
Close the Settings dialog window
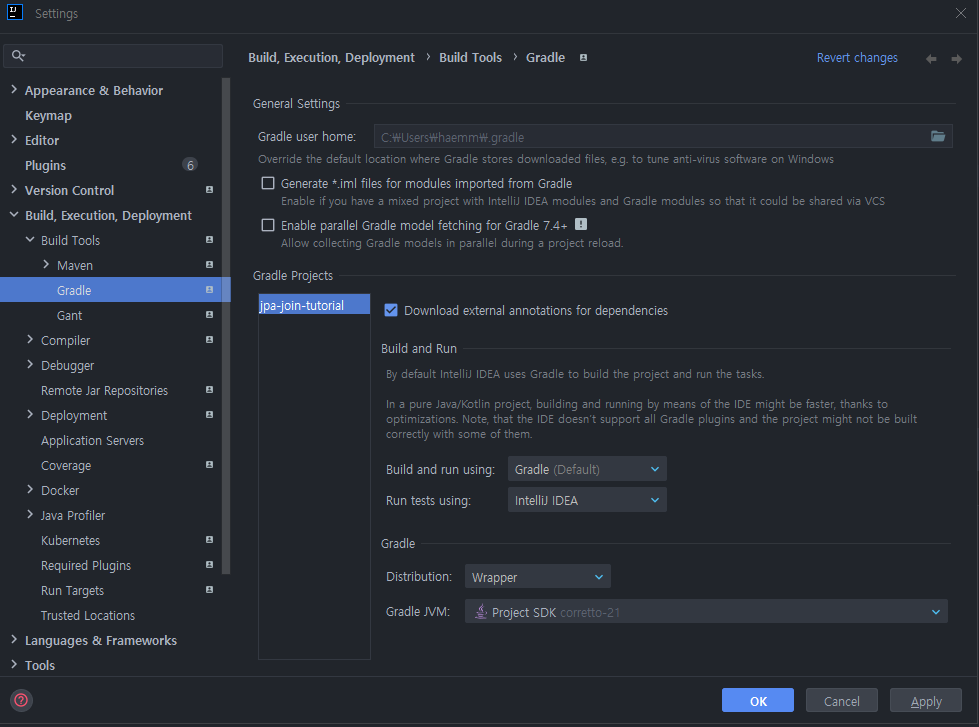[960, 12]
